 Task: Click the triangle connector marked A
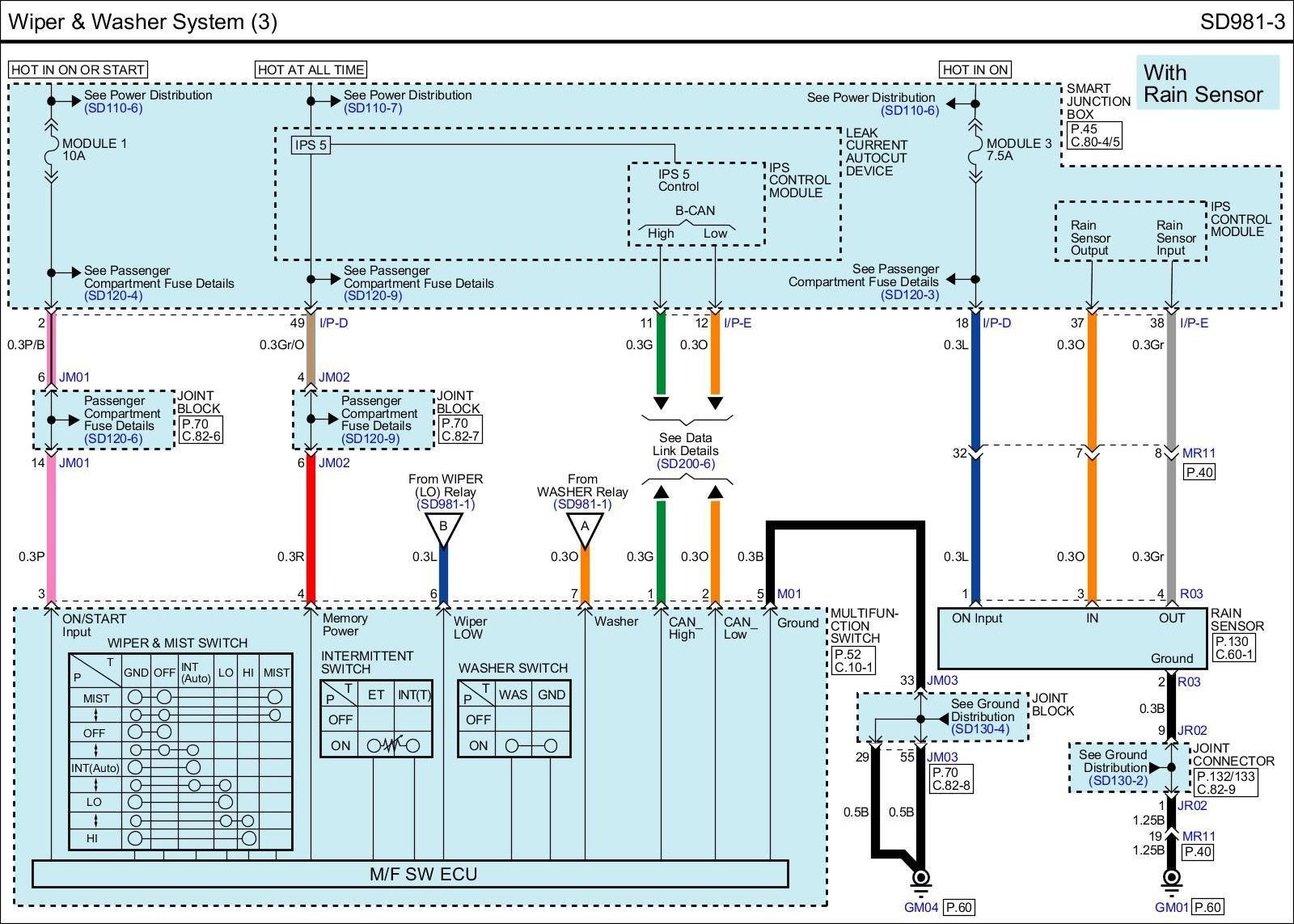pos(585,527)
